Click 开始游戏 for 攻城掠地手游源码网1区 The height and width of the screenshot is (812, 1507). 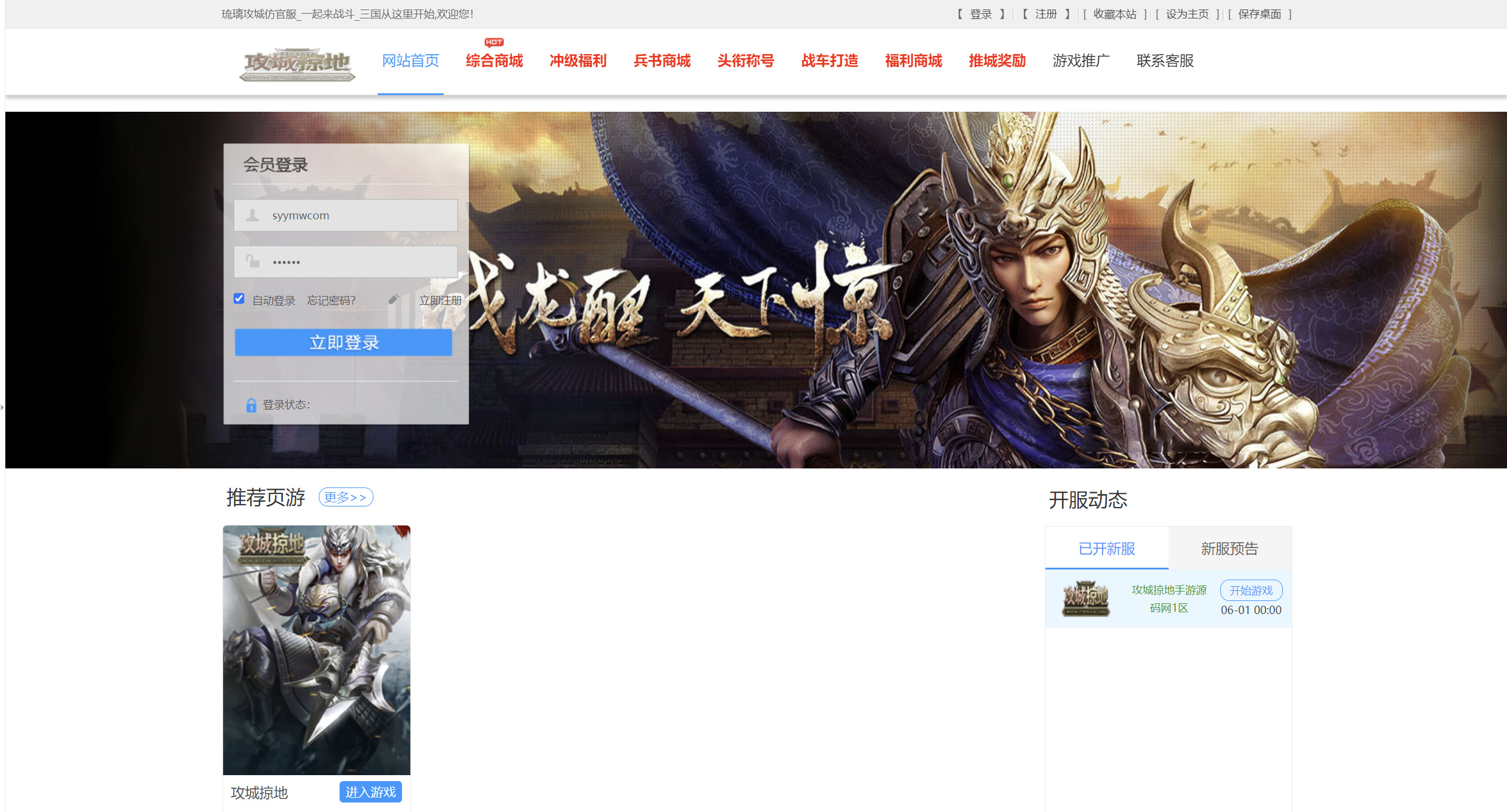1251,590
